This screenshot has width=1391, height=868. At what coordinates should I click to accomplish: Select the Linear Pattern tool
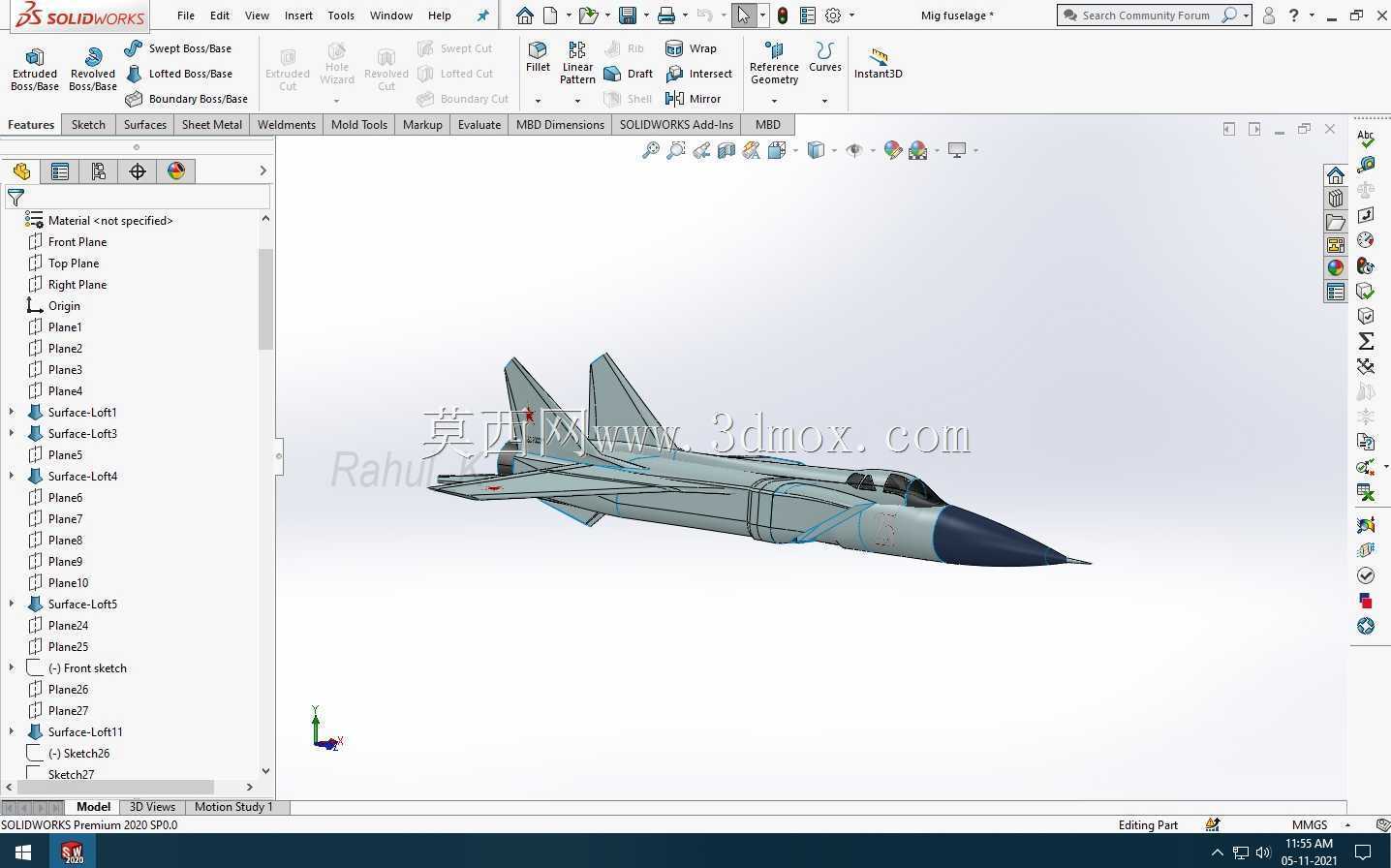tap(577, 63)
